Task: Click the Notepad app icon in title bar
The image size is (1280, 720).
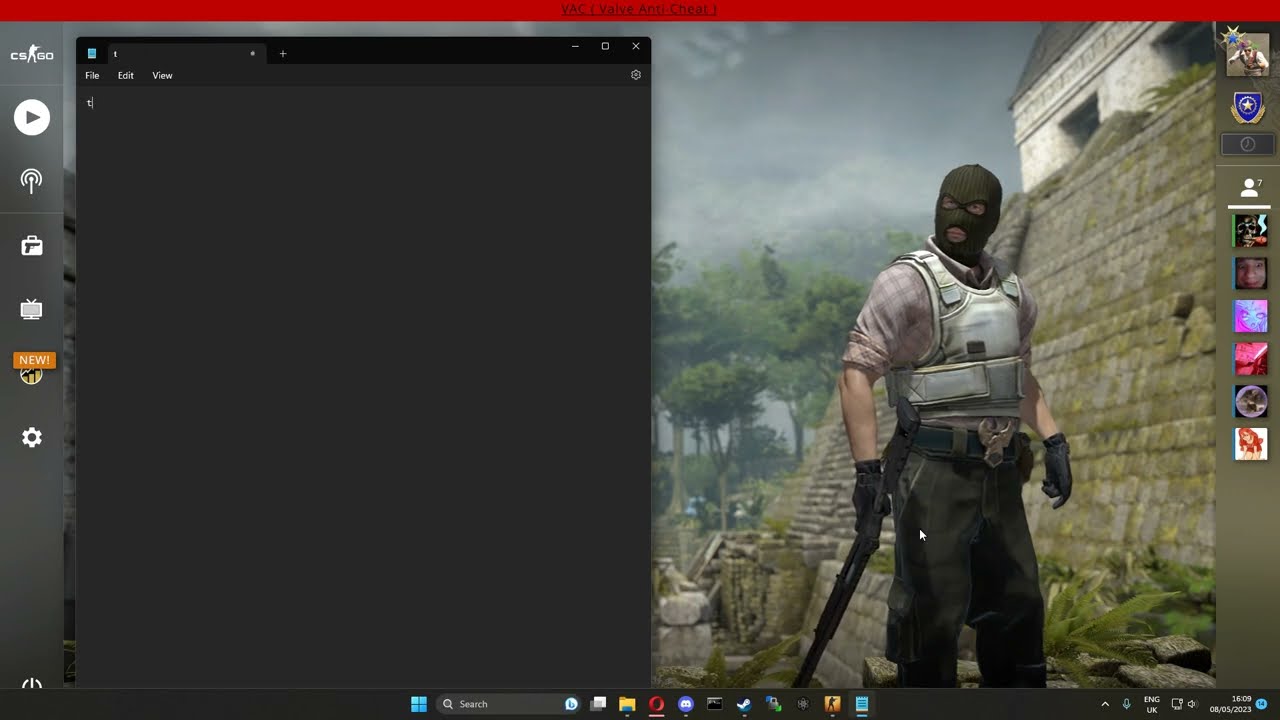Action: pos(92,54)
